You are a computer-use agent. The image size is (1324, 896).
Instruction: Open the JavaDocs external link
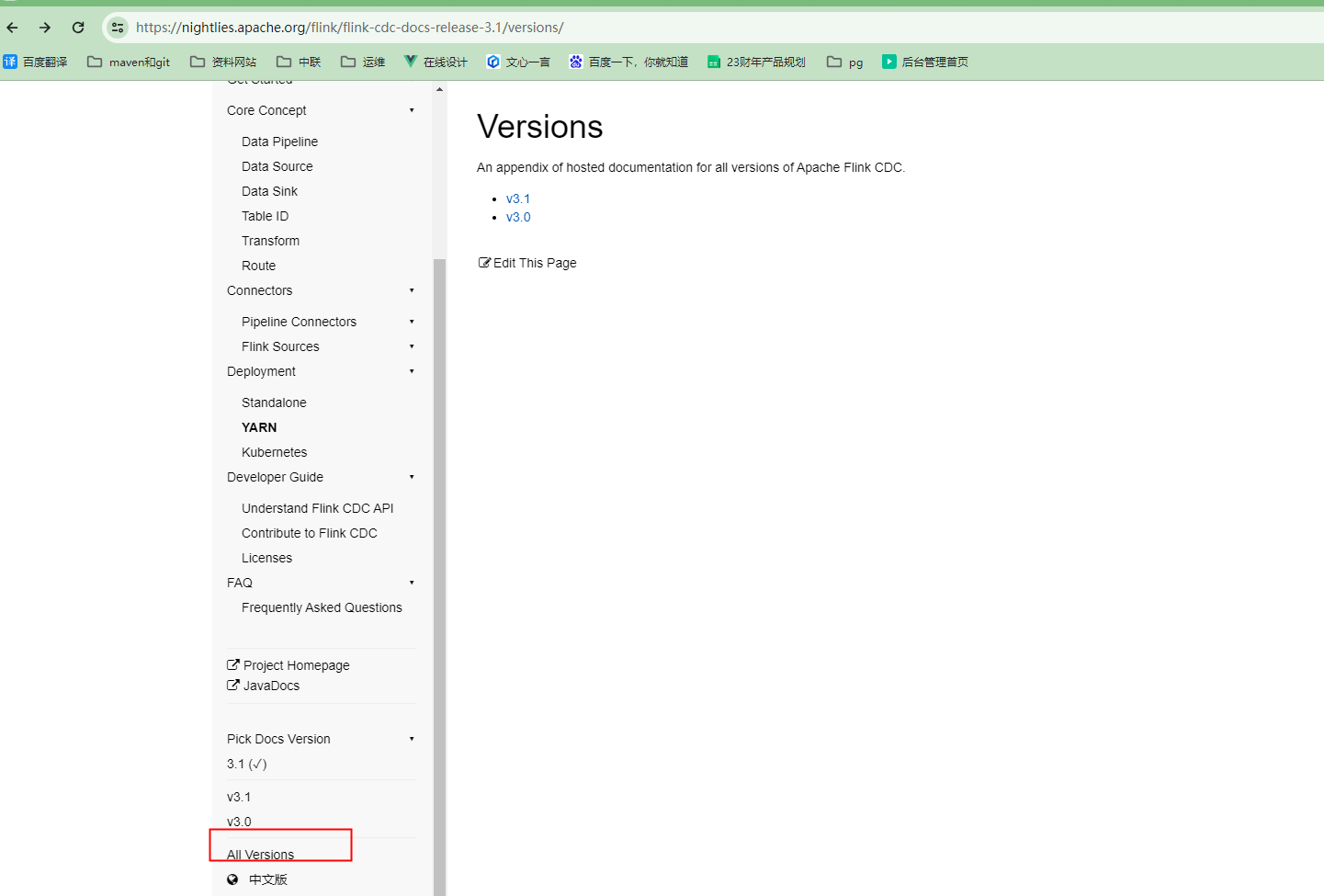pyautogui.click(x=264, y=686)
